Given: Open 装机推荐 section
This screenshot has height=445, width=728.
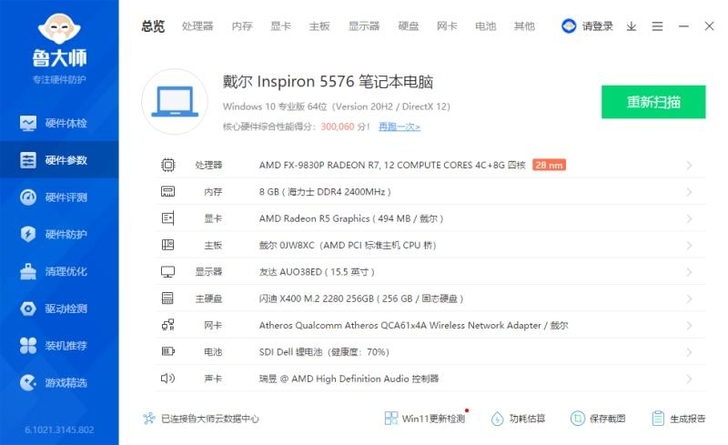Looking at the screenshot, I should [59, 346].
